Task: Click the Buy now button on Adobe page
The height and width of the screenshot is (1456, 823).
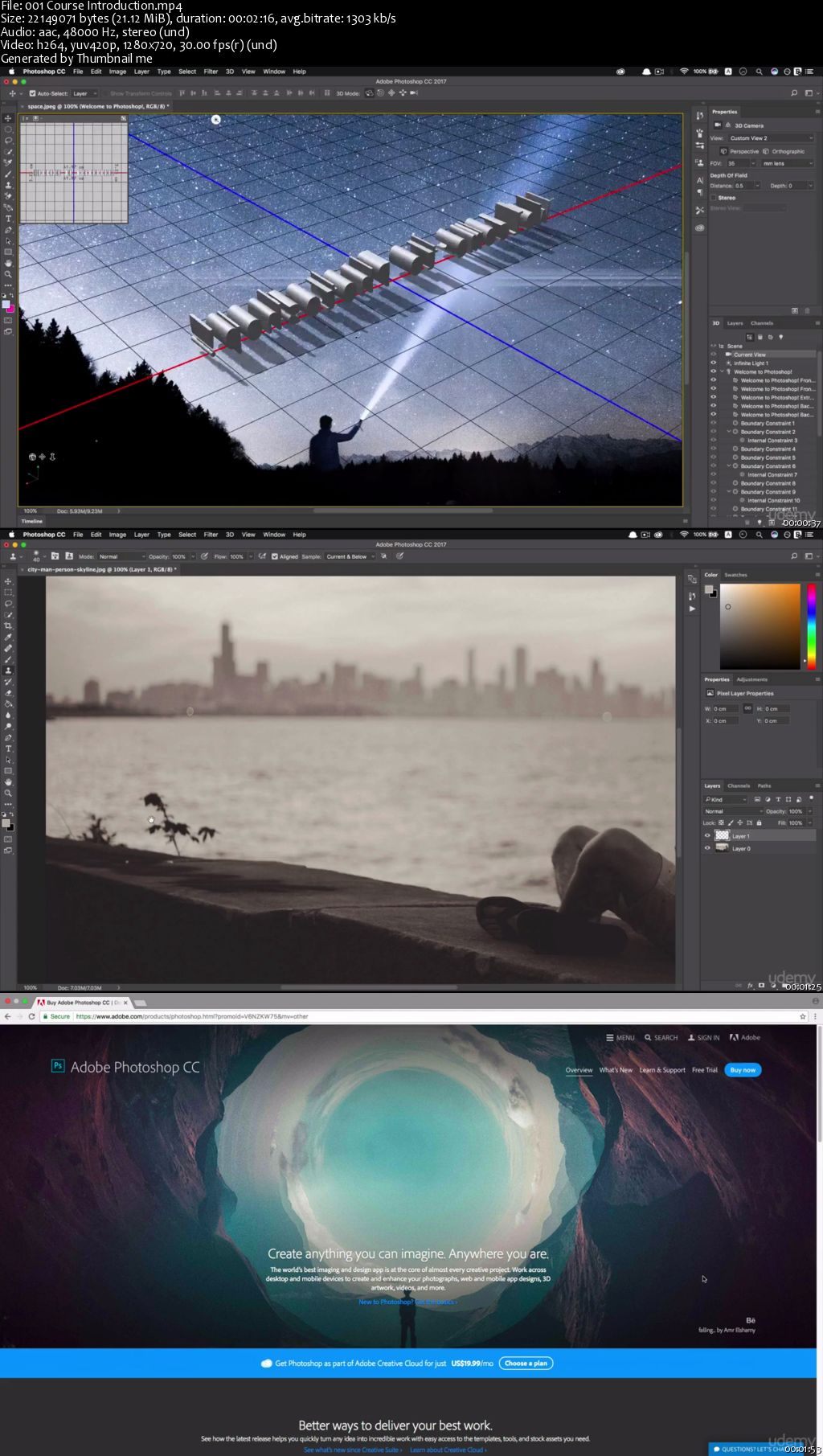Action: click(743, 1069)
